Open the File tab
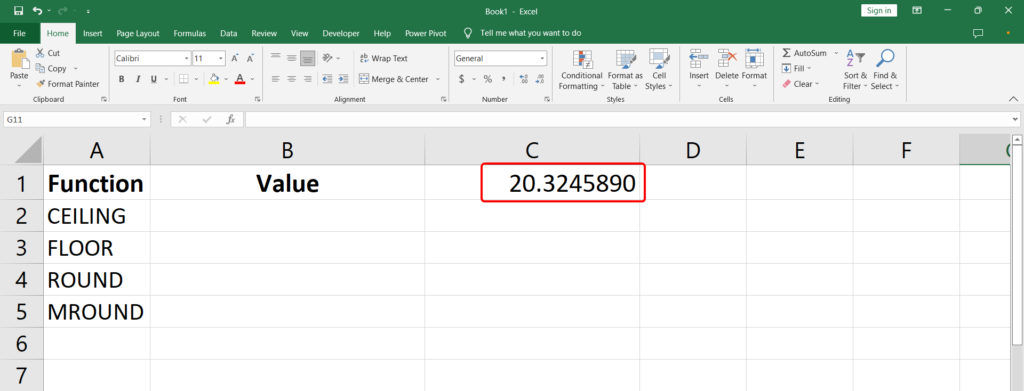 (x=20, y=33)
